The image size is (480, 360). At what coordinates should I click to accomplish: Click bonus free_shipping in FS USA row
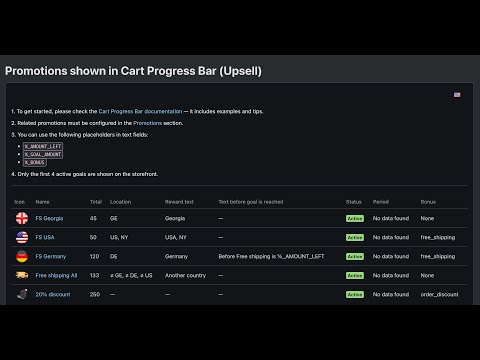point(438,237)
